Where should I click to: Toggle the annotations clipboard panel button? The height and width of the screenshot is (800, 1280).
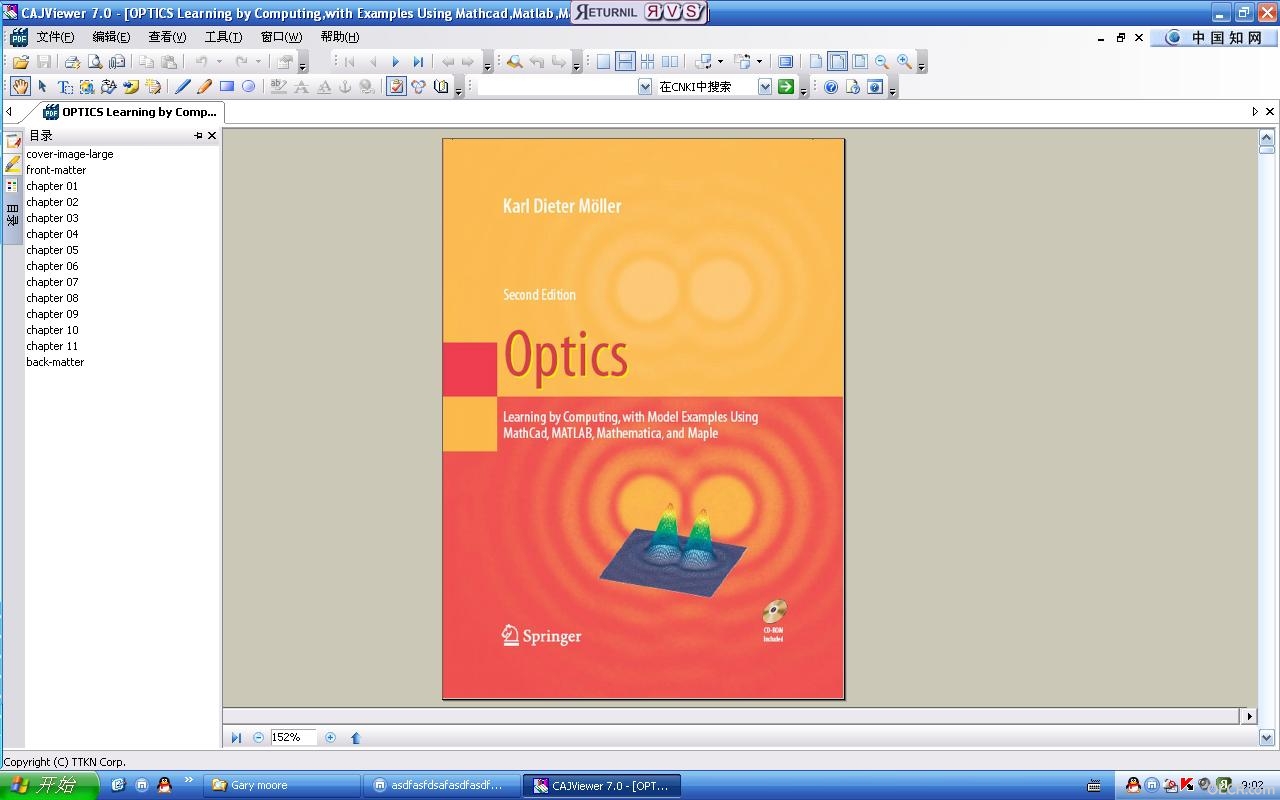397,87
